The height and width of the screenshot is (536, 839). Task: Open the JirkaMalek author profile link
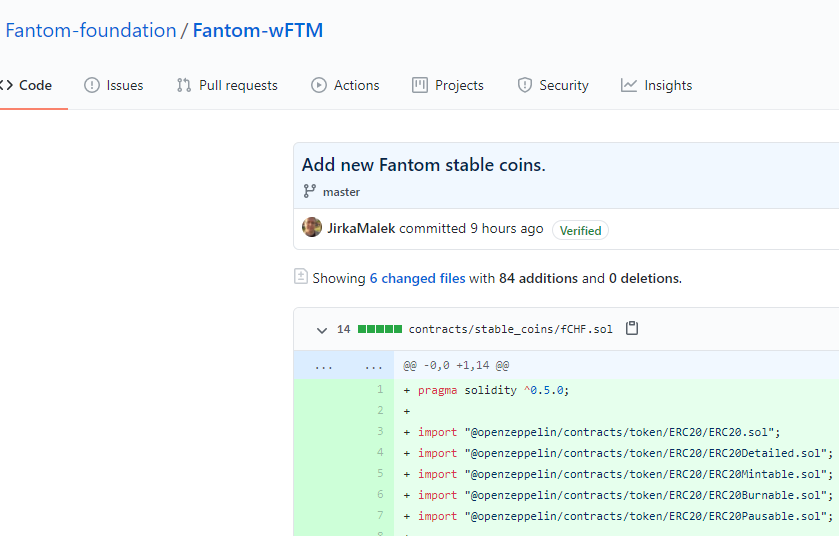361,228
